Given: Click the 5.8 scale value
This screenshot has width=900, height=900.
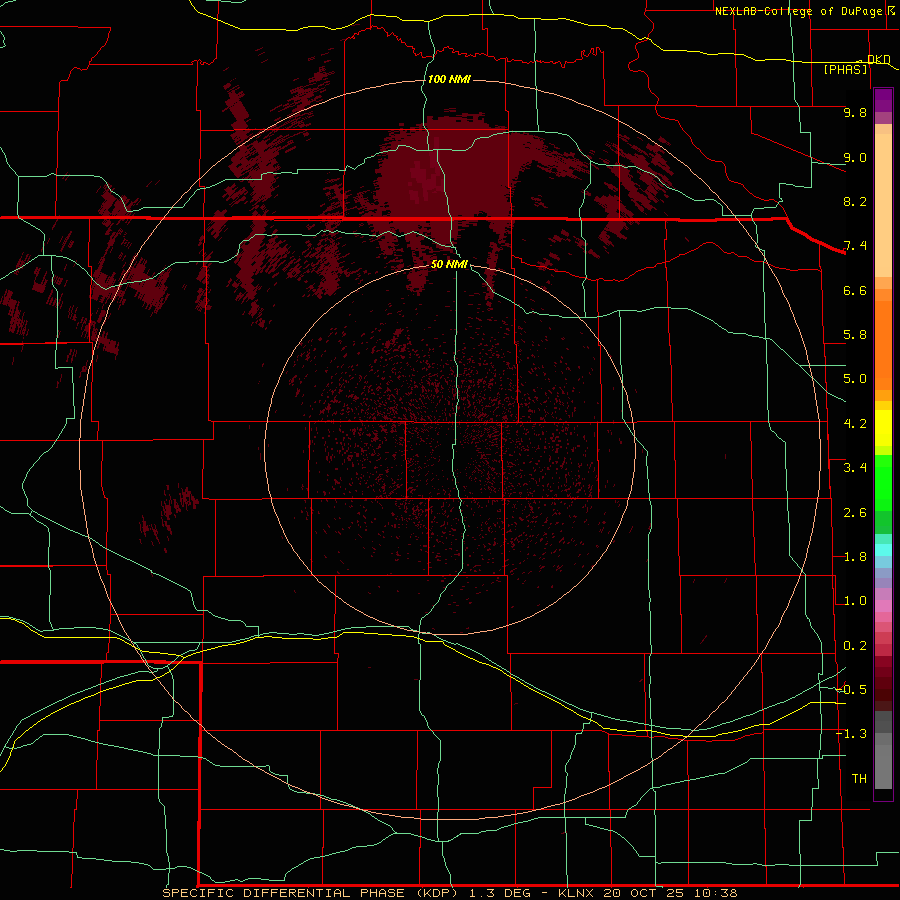Looking at the screenshot, I should pyautogui.click(x=855, y=335).
